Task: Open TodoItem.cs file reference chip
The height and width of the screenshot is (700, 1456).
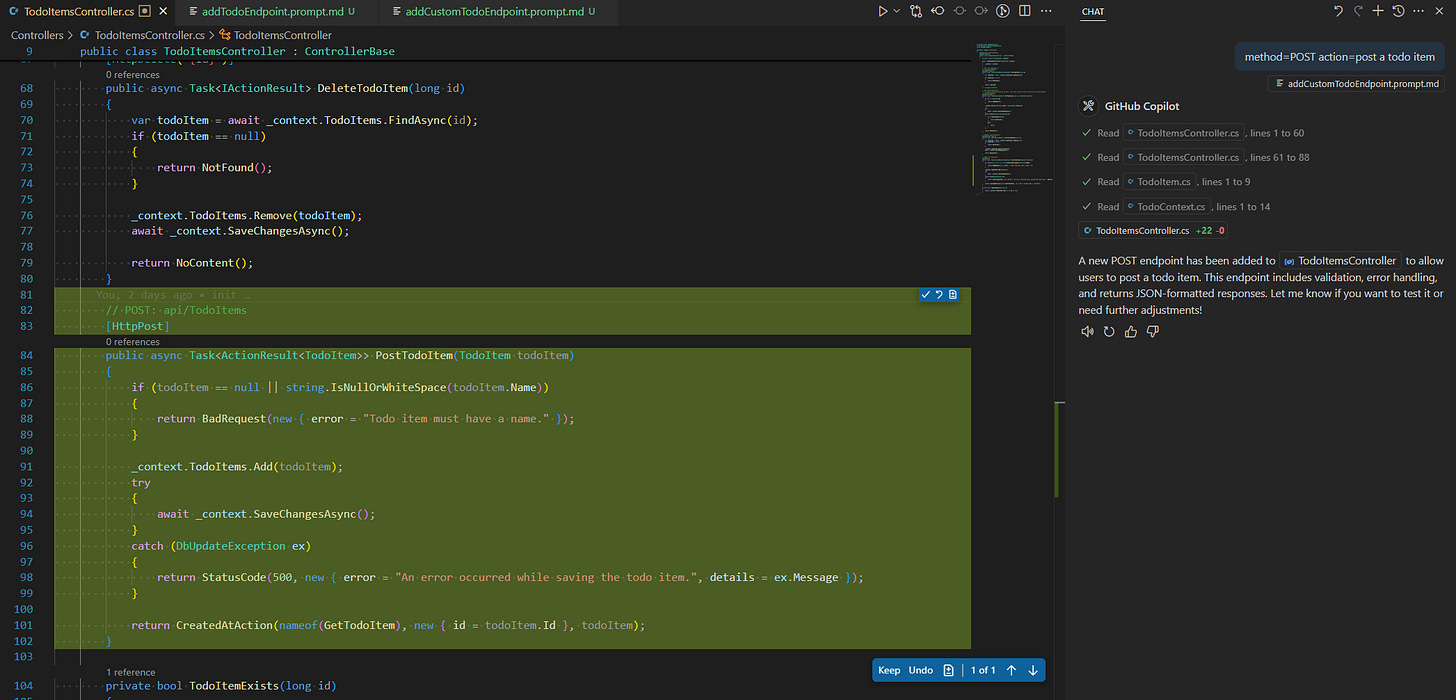Action: [x=1160, y=182]
